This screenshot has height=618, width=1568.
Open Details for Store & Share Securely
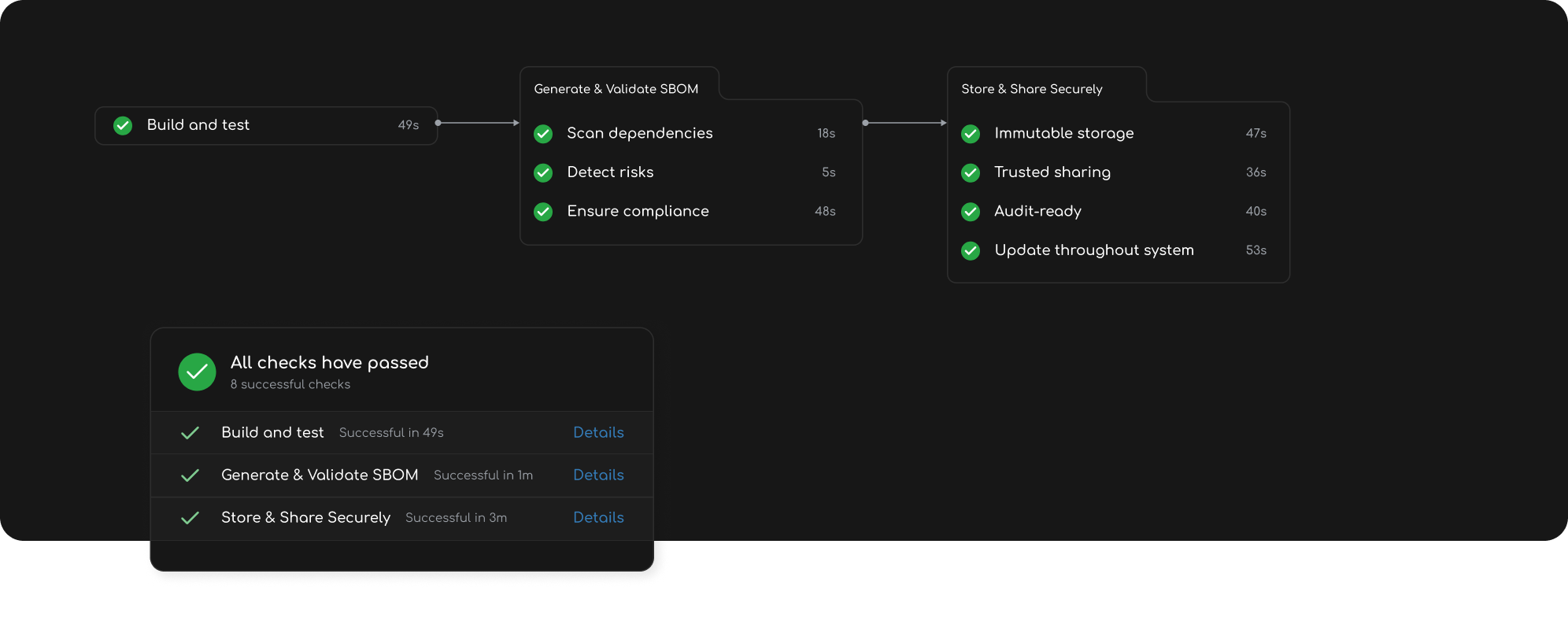tap(598, 517)
